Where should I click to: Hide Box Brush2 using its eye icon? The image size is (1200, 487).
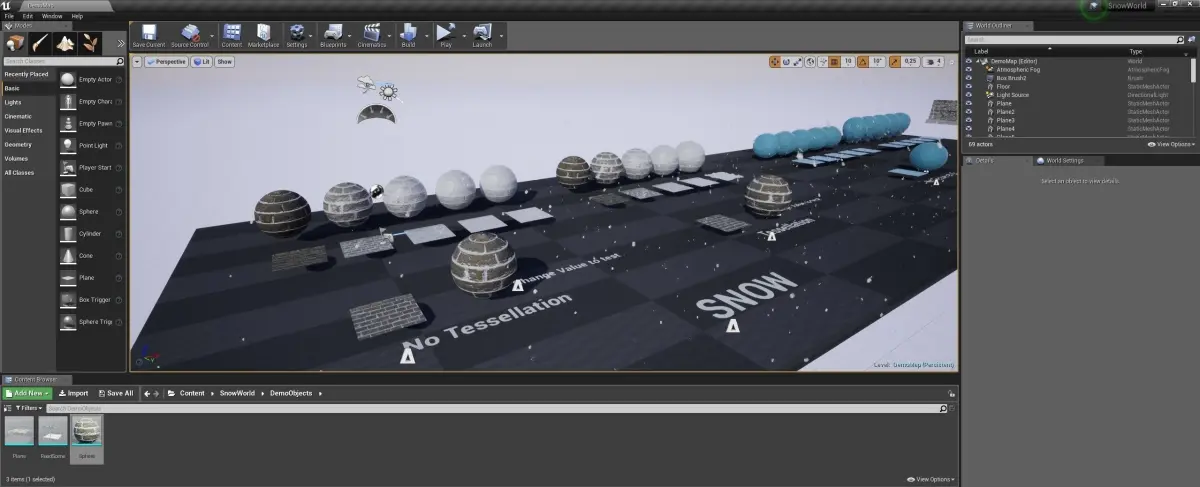tap(968, 78)
